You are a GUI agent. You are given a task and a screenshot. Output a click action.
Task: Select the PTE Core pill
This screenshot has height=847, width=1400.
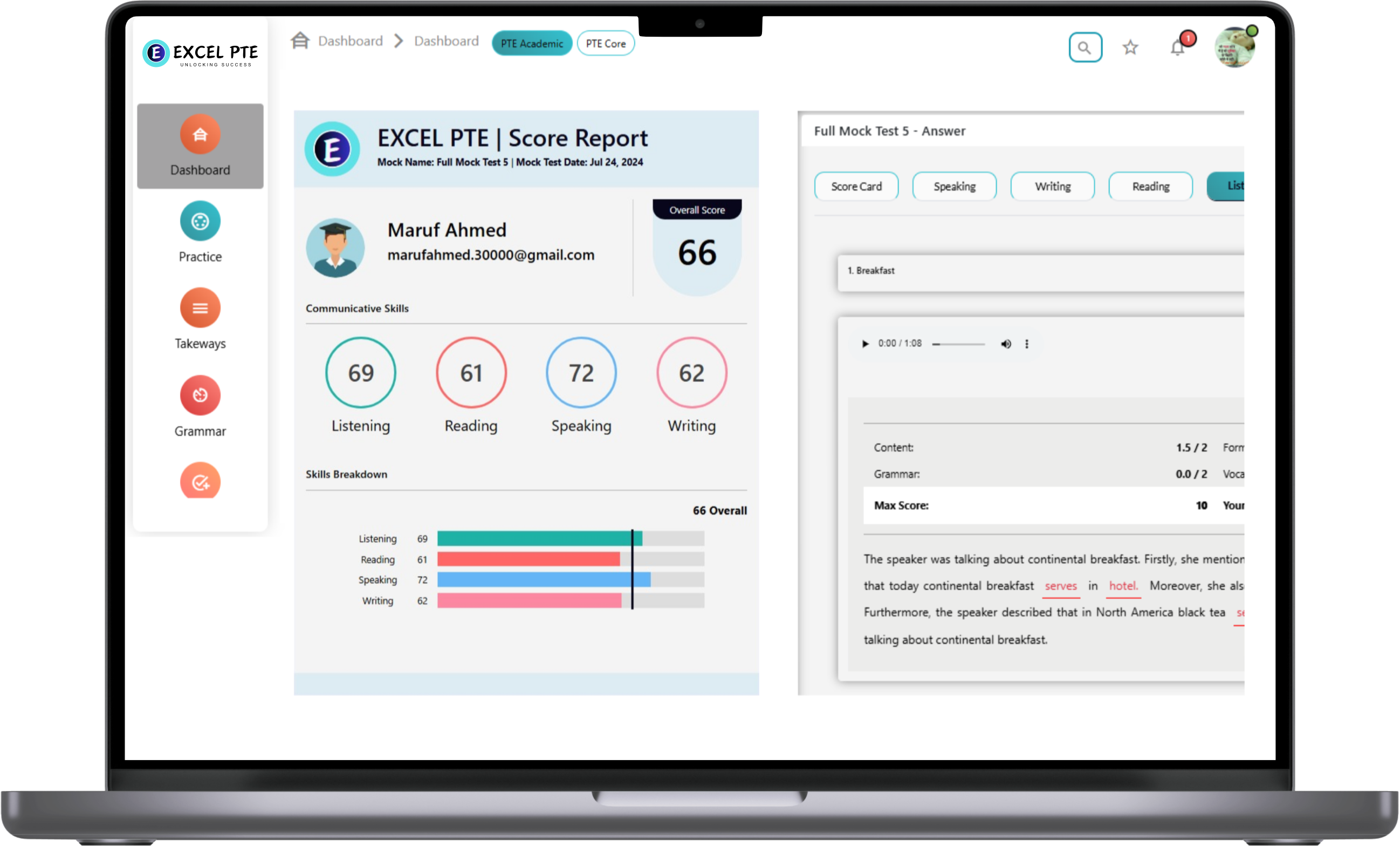(606, 43)
